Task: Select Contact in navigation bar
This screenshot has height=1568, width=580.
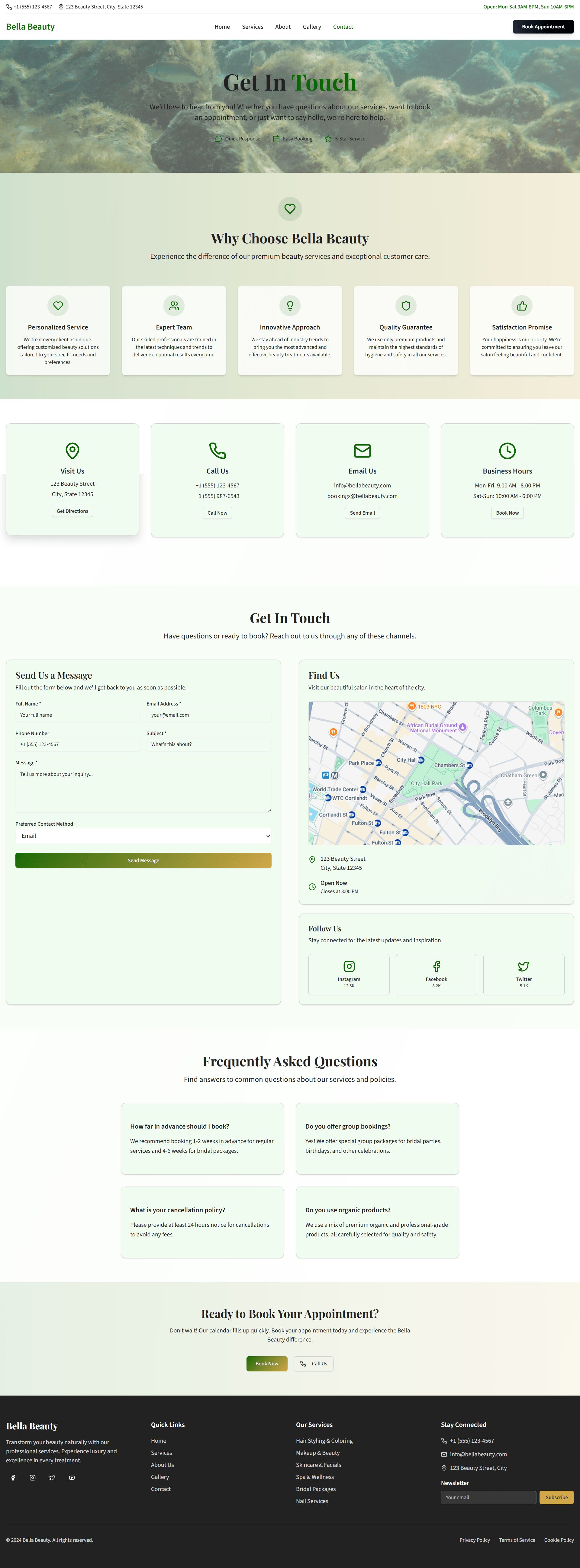Action: (343, 27)
